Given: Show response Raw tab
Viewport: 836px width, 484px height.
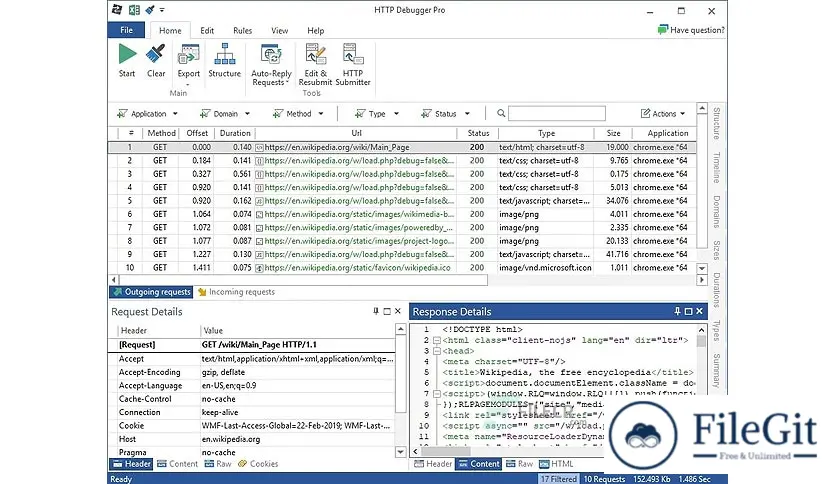Looking at the screenshot, I should [x=519, y=464].
